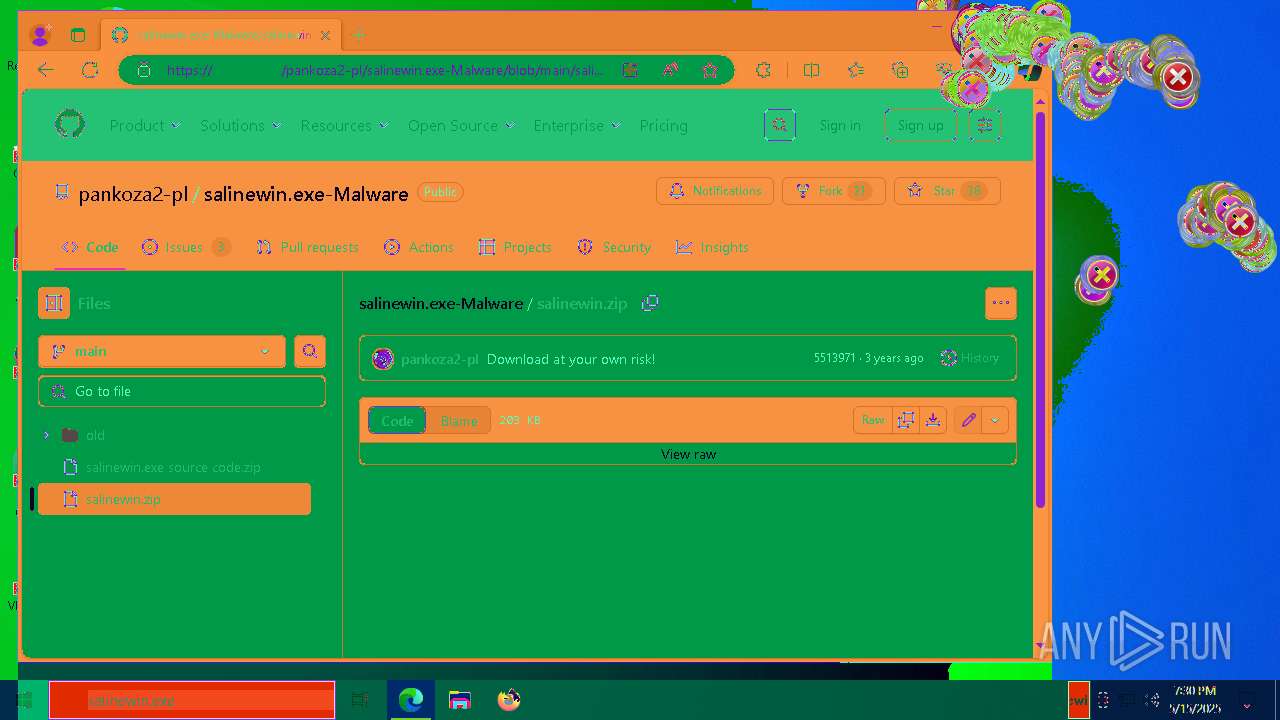Expand the Solutions menu
This screenshot has width=1280, height=720.
[241, 126]
